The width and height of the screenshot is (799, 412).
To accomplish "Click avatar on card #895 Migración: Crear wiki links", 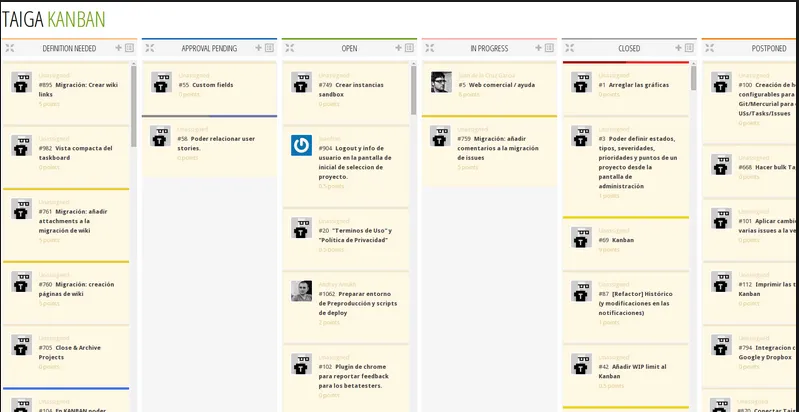I will [21, 82].
